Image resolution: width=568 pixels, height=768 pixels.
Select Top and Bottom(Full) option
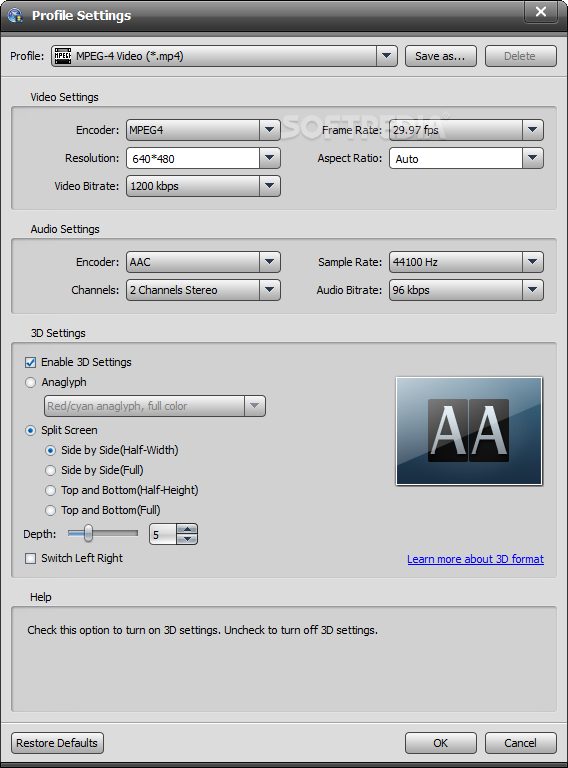[50, 510]
